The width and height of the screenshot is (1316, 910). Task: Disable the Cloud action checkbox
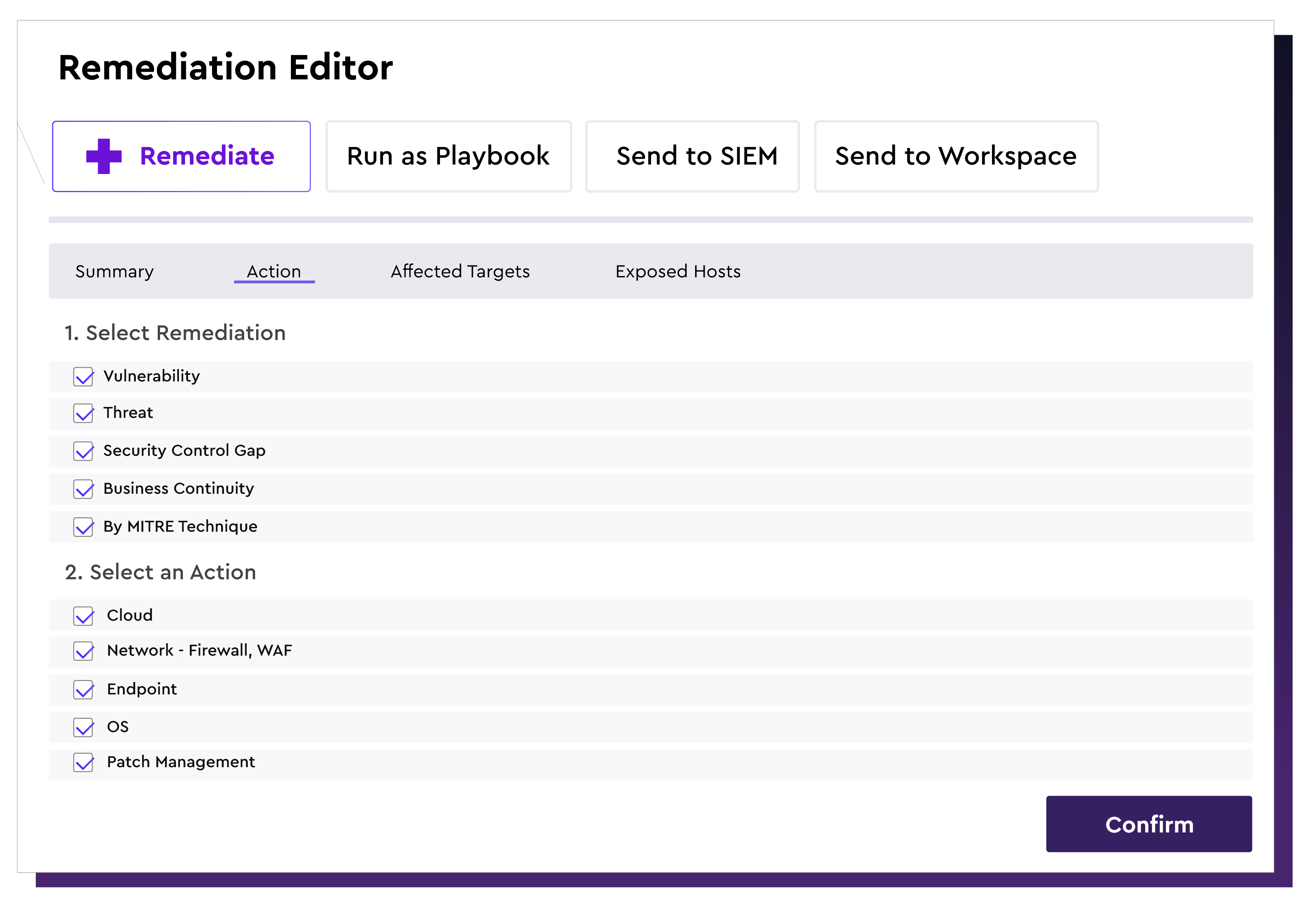click(84, 616)
